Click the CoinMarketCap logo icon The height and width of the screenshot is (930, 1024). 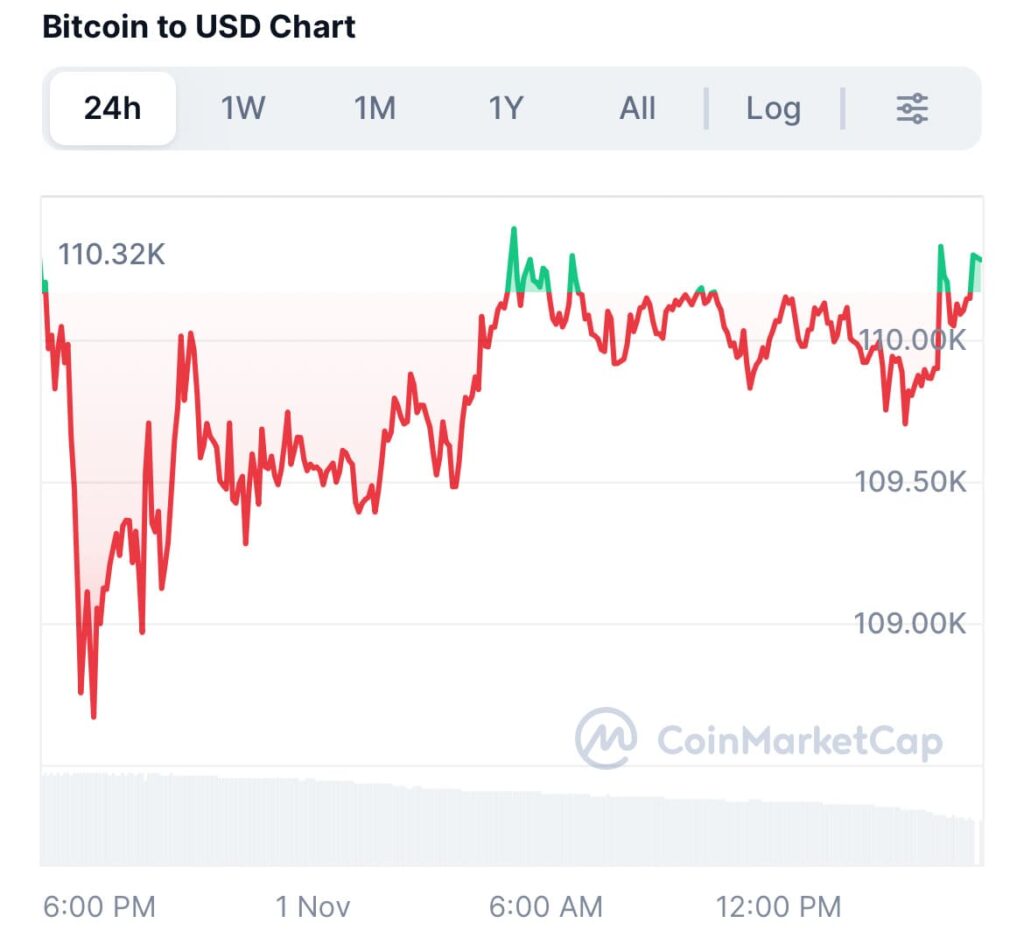605,739
